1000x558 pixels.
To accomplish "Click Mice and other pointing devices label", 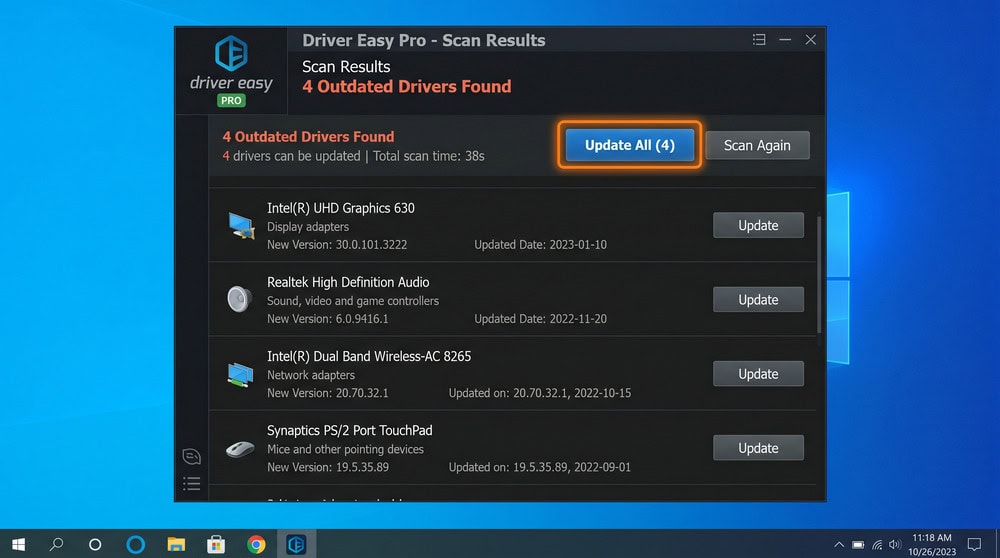I will 345,449.
